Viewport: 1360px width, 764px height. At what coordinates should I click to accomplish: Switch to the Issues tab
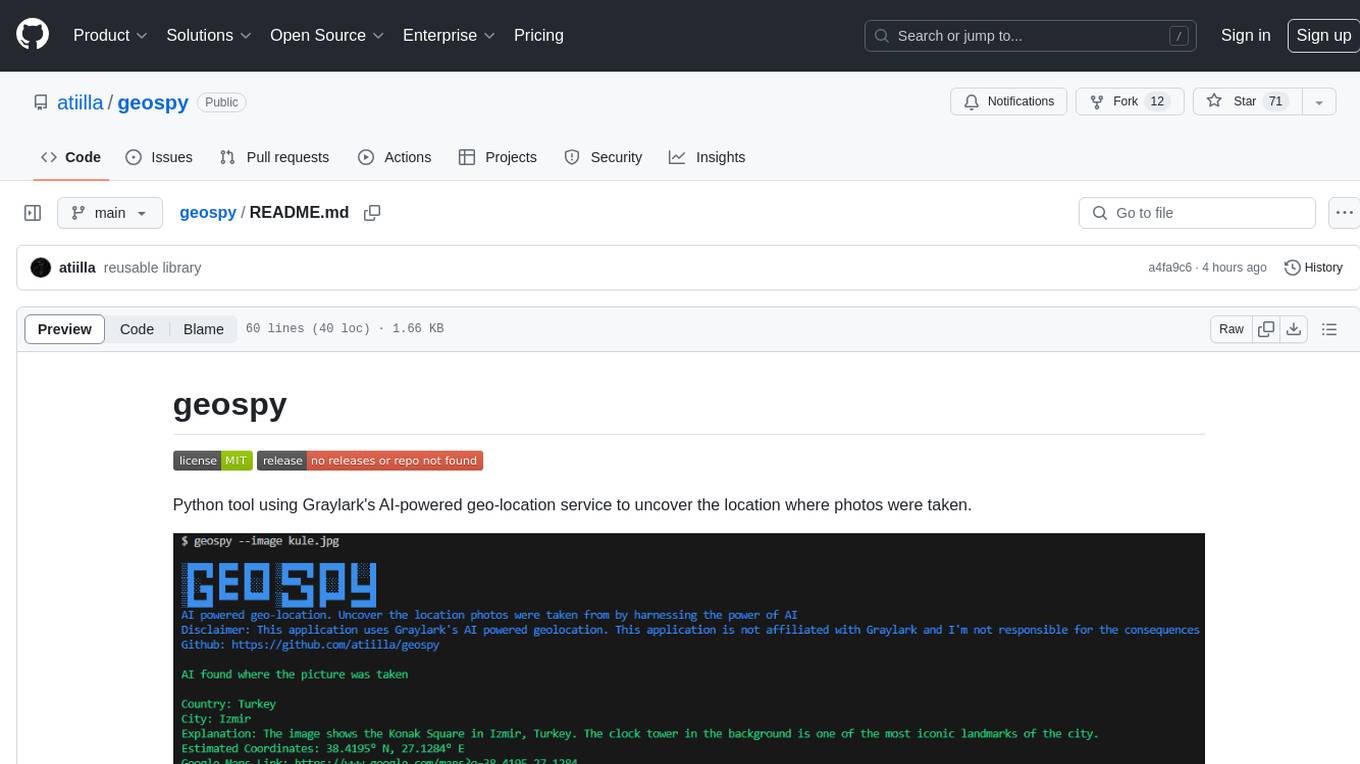(x=159, y=157)
